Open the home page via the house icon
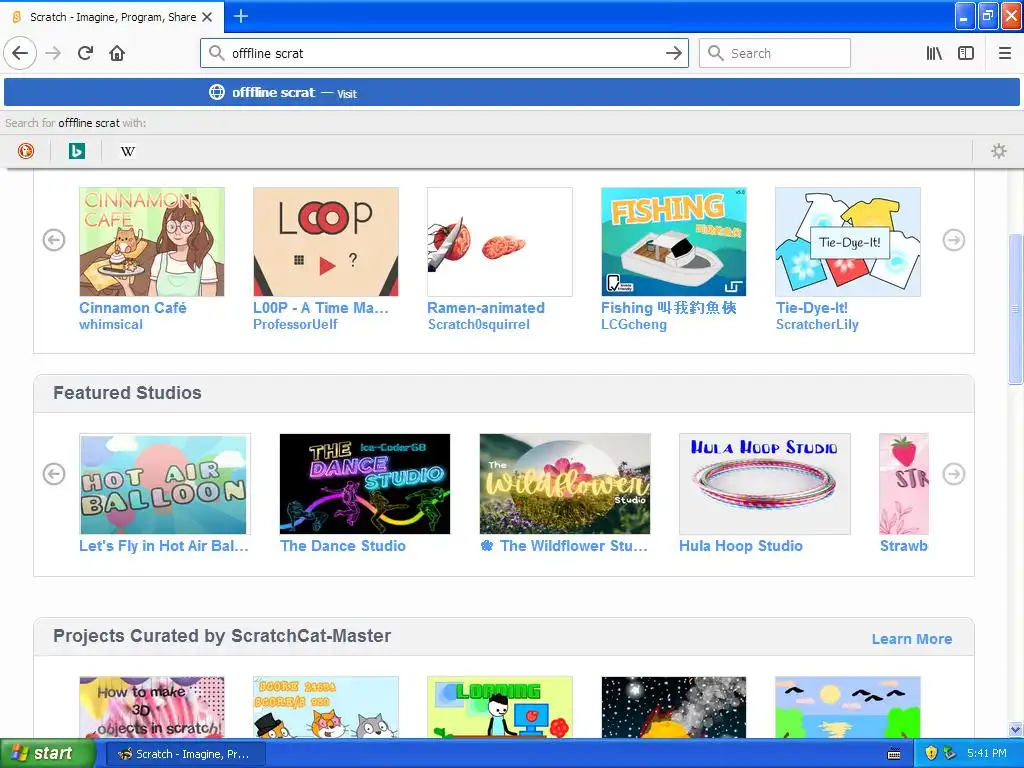This screenshot has width=1024, height=768. pyautogui.click(x=117, y=53)
